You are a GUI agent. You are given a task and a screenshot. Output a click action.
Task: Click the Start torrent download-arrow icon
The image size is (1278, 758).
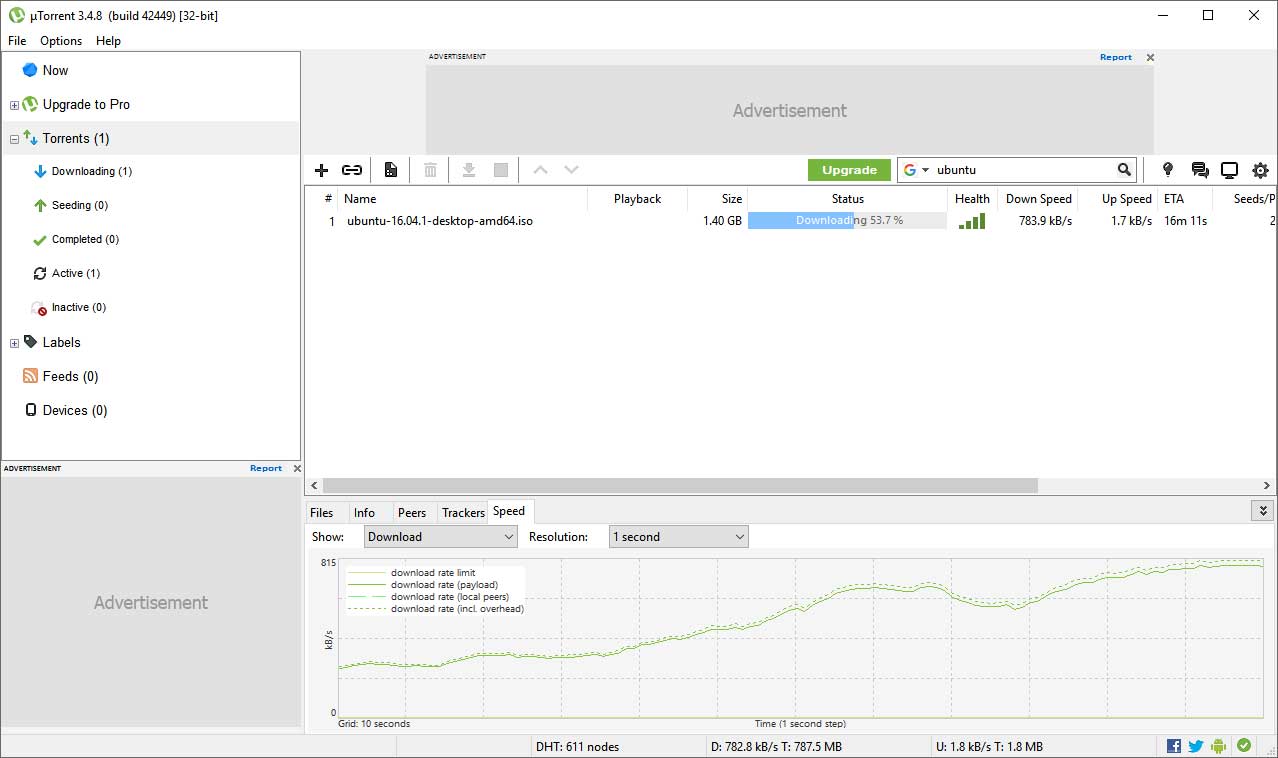tap(468, 171)
